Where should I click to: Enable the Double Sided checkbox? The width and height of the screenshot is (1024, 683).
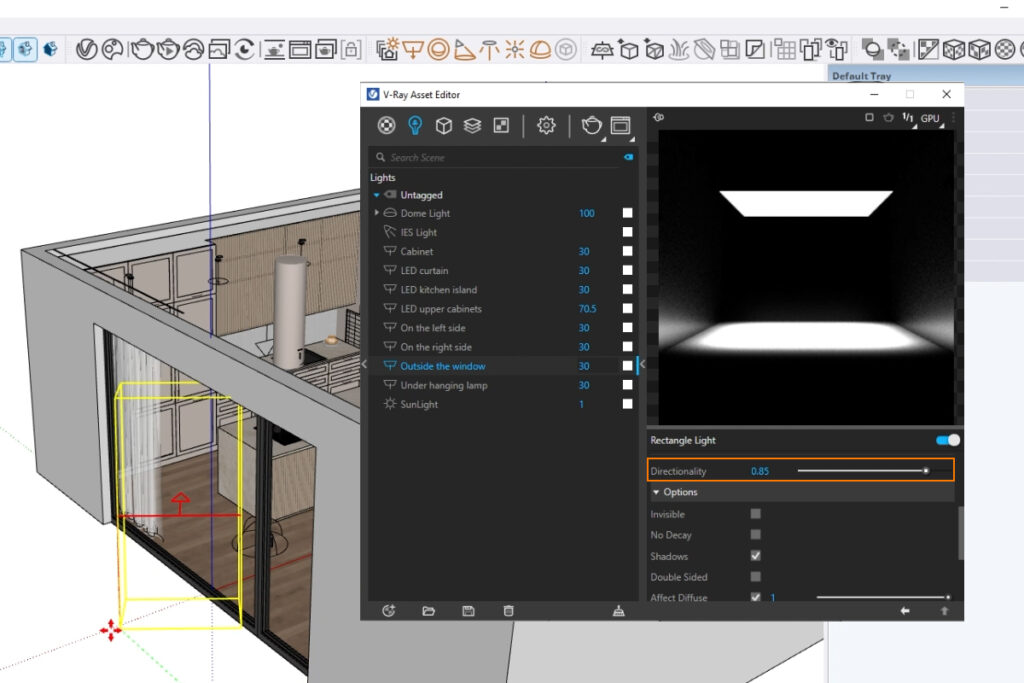pos(756,577)
